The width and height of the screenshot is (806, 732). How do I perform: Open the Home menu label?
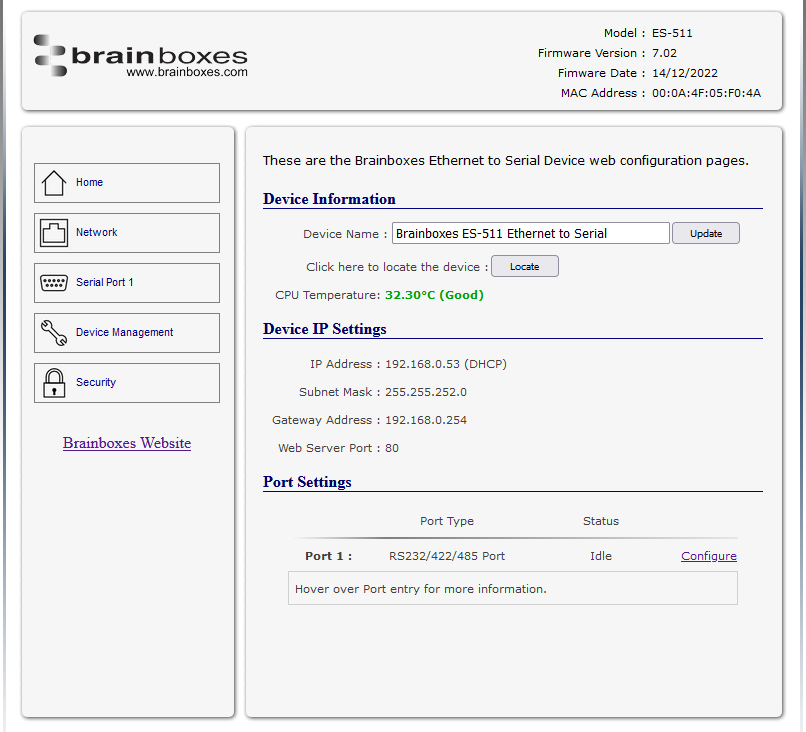coord(90,183)
